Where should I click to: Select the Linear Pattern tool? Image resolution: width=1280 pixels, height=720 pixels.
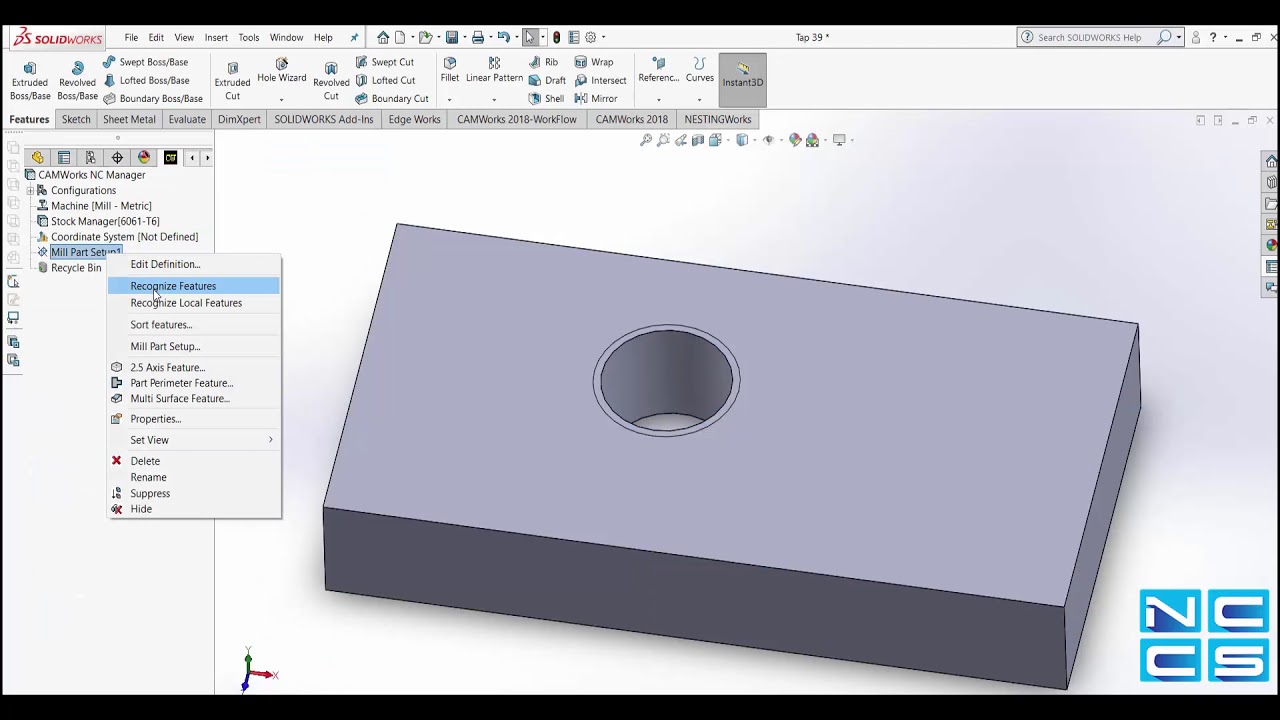[x=494, y=70]
